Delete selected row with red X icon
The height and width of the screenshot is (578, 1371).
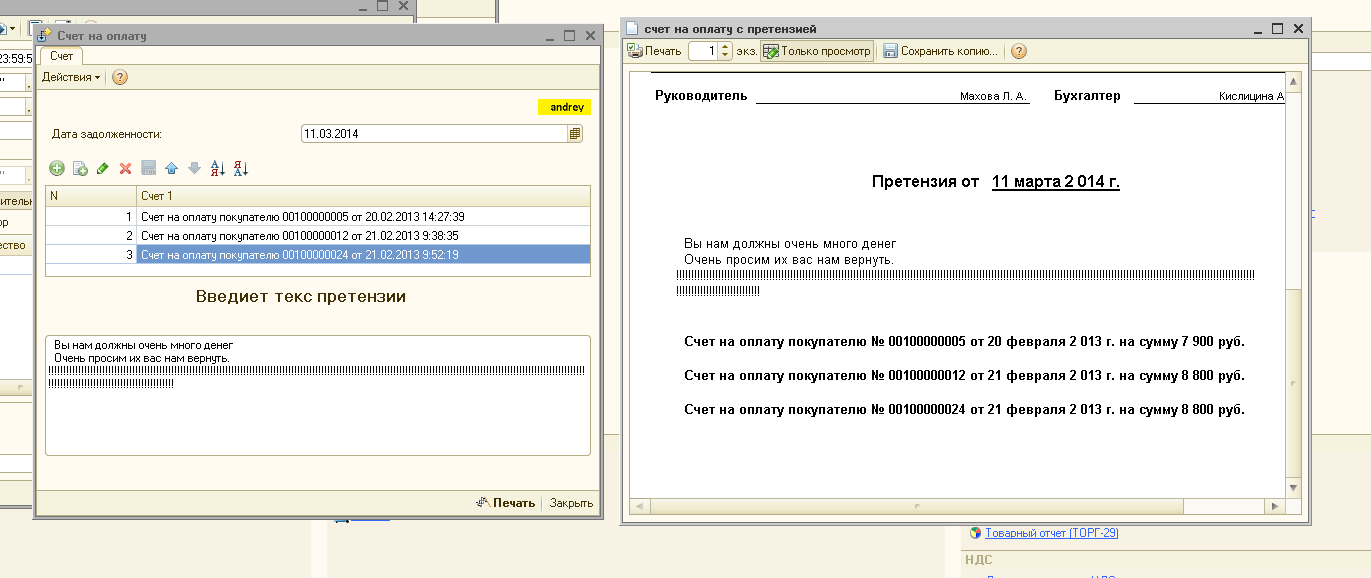pyautogui.click(x=125, y=169)
